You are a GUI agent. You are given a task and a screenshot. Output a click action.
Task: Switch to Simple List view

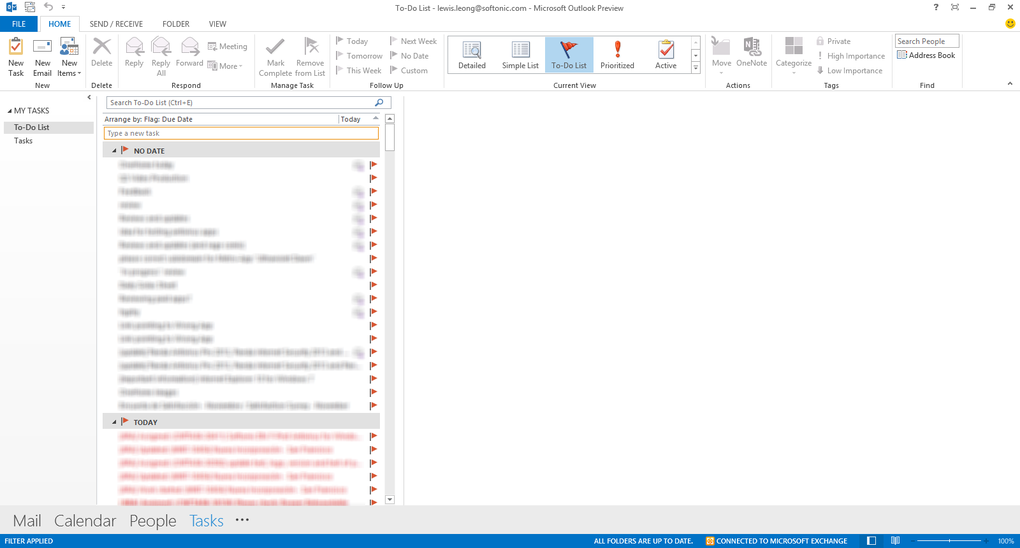520,55
